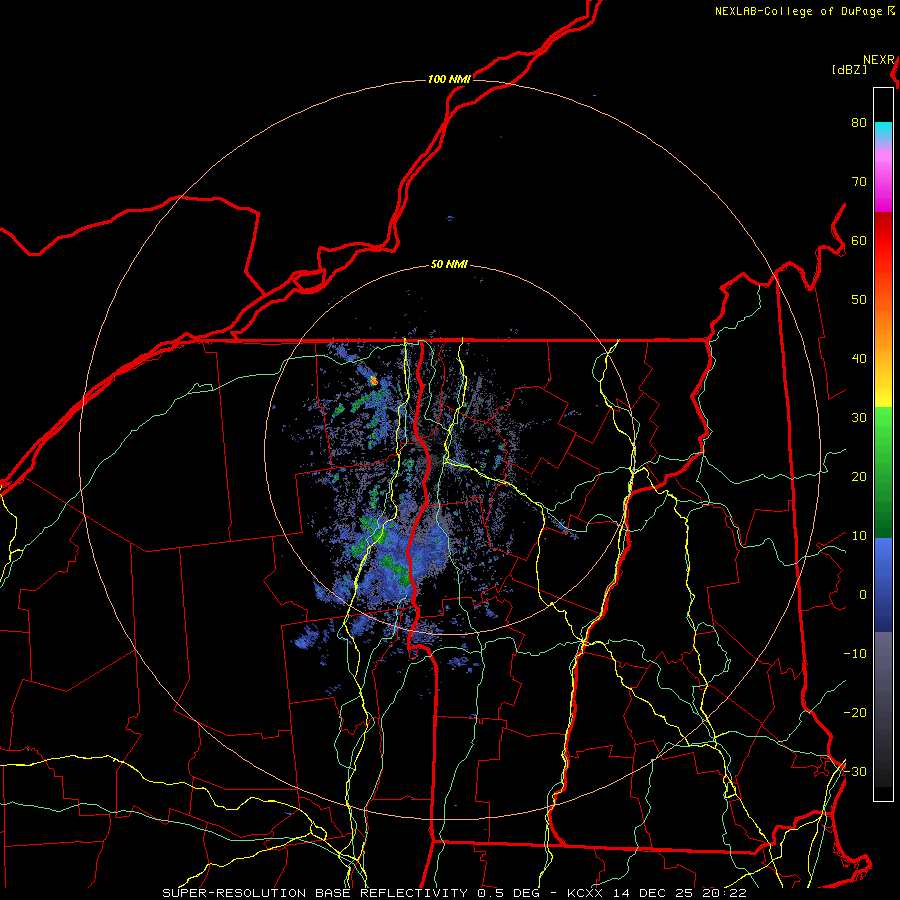Click the 20 dBZ scale value
The image size is (900, 900).
click(x=859, y=477)
